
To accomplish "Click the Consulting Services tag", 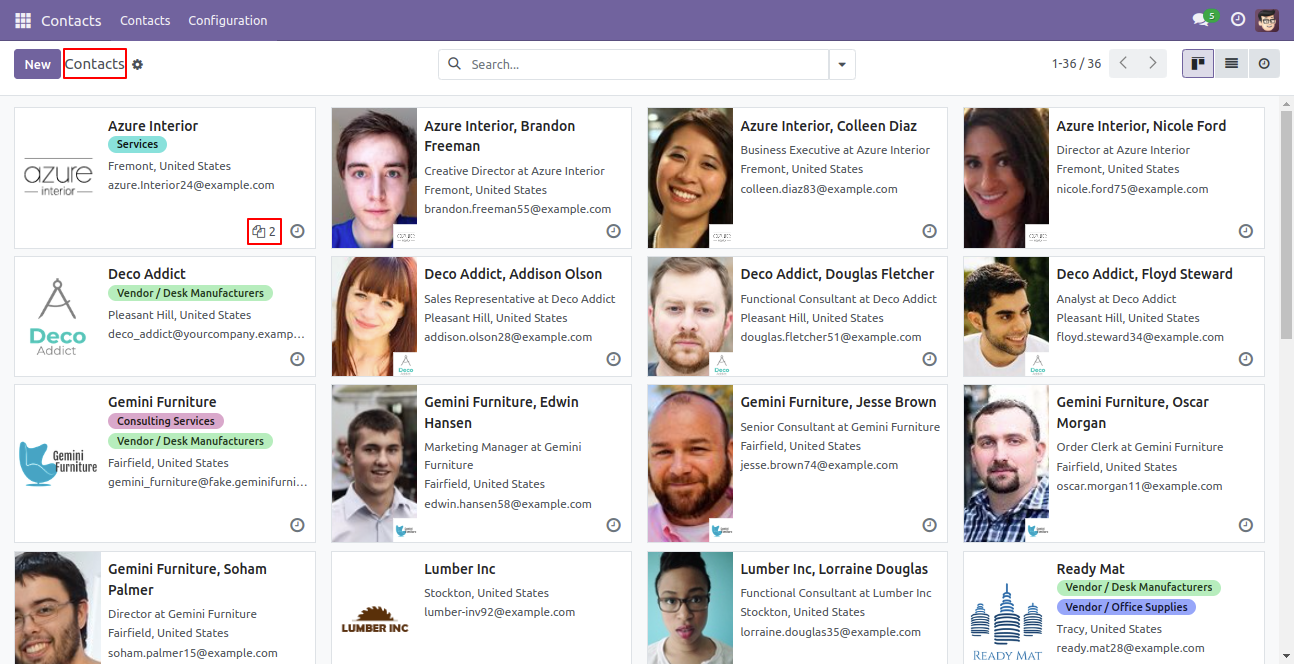I will 166,421.
